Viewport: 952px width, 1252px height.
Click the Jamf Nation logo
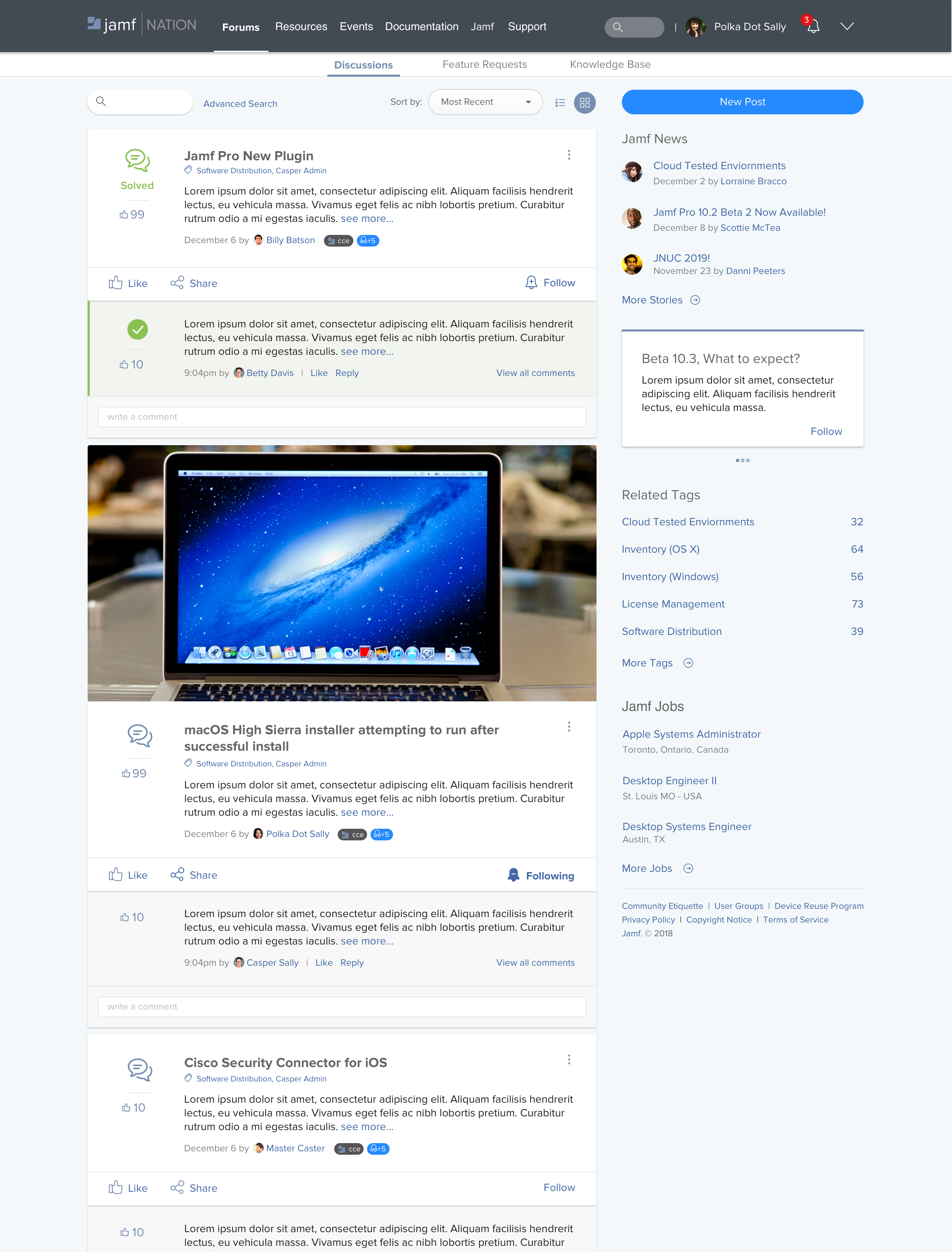[x=142, y=25]
